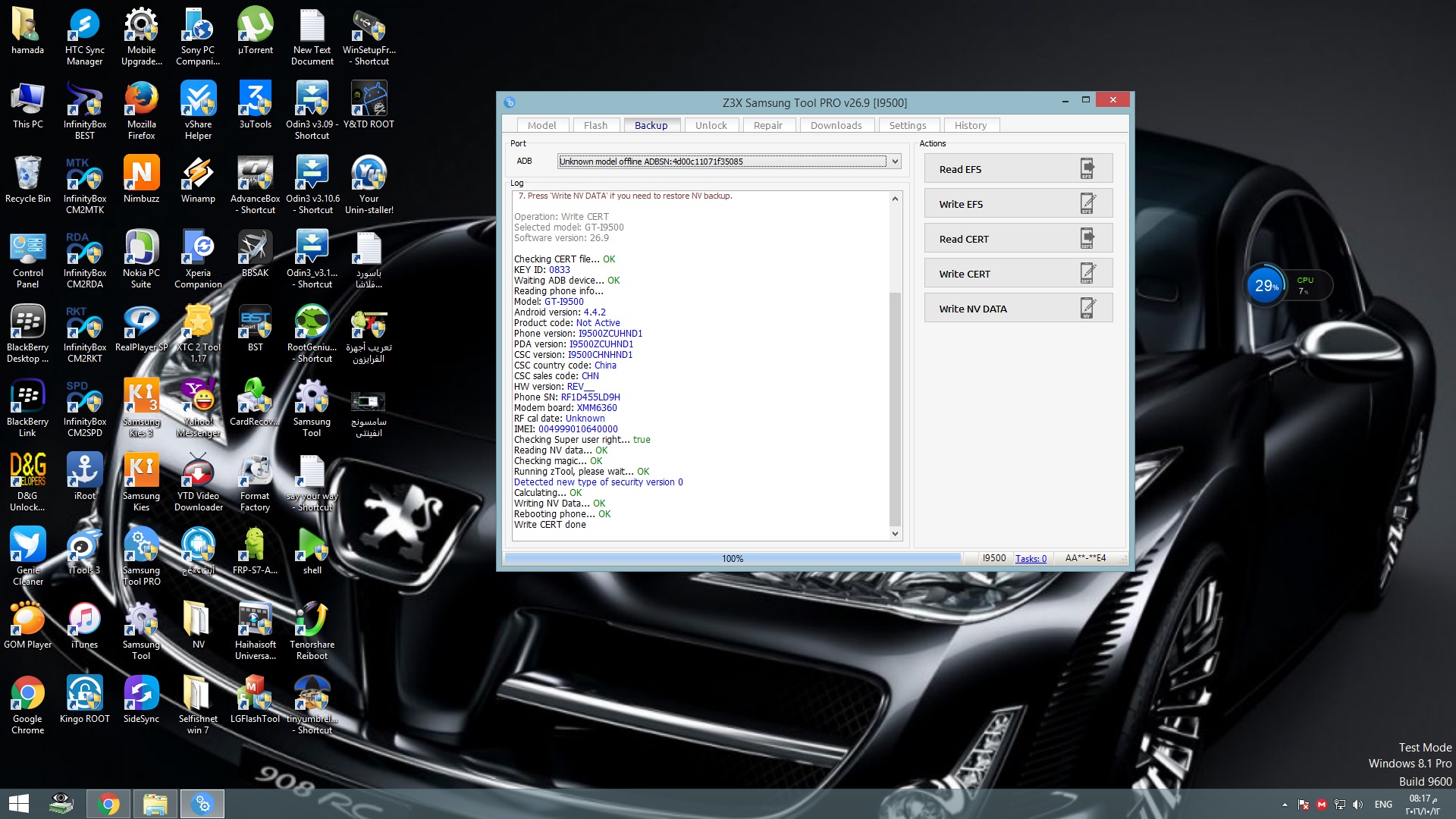
Task: Switch to the Model tab
Action: click(541, 125)
